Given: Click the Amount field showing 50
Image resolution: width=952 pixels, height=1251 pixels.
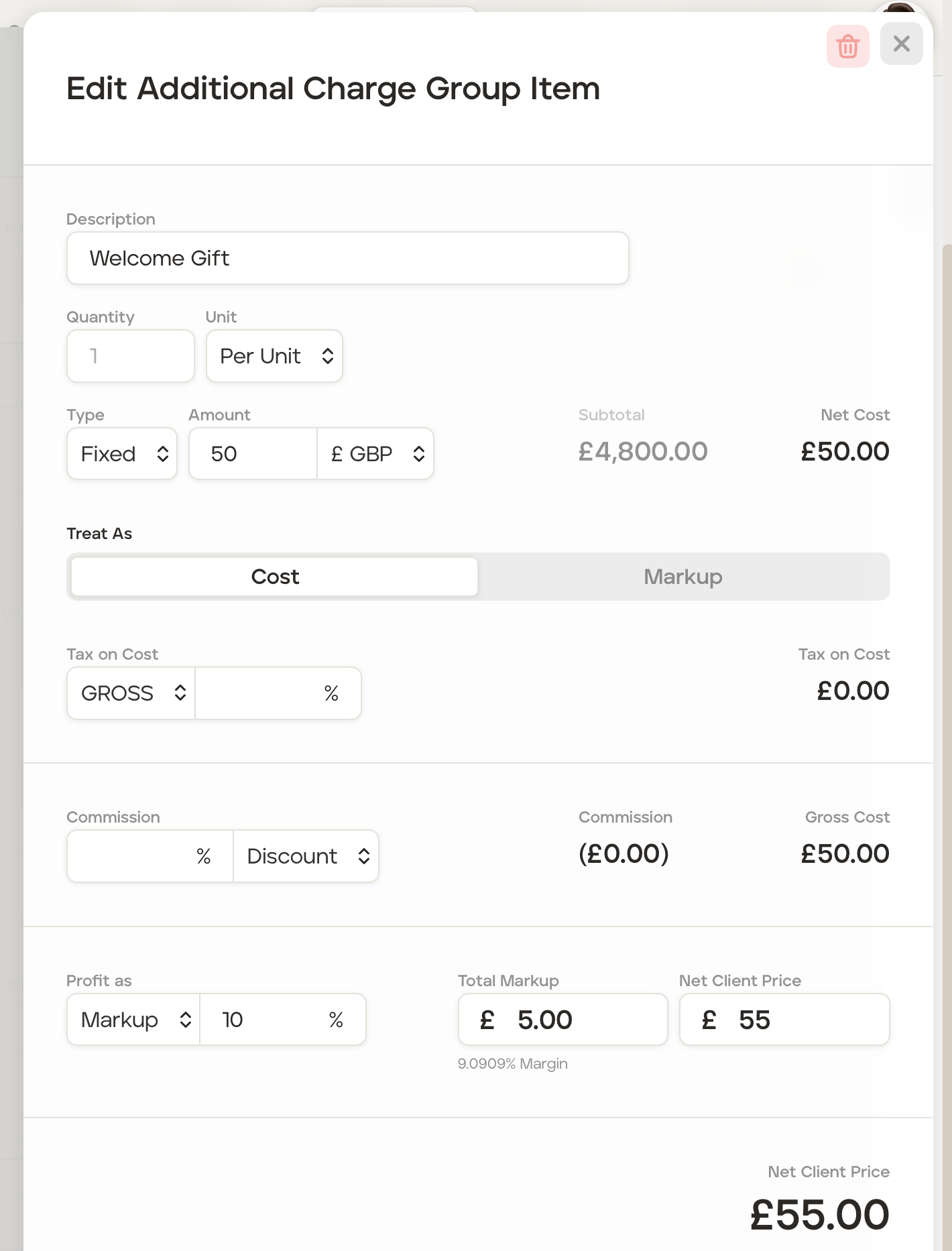Looking at the screenshot, I should pos(253,454).
